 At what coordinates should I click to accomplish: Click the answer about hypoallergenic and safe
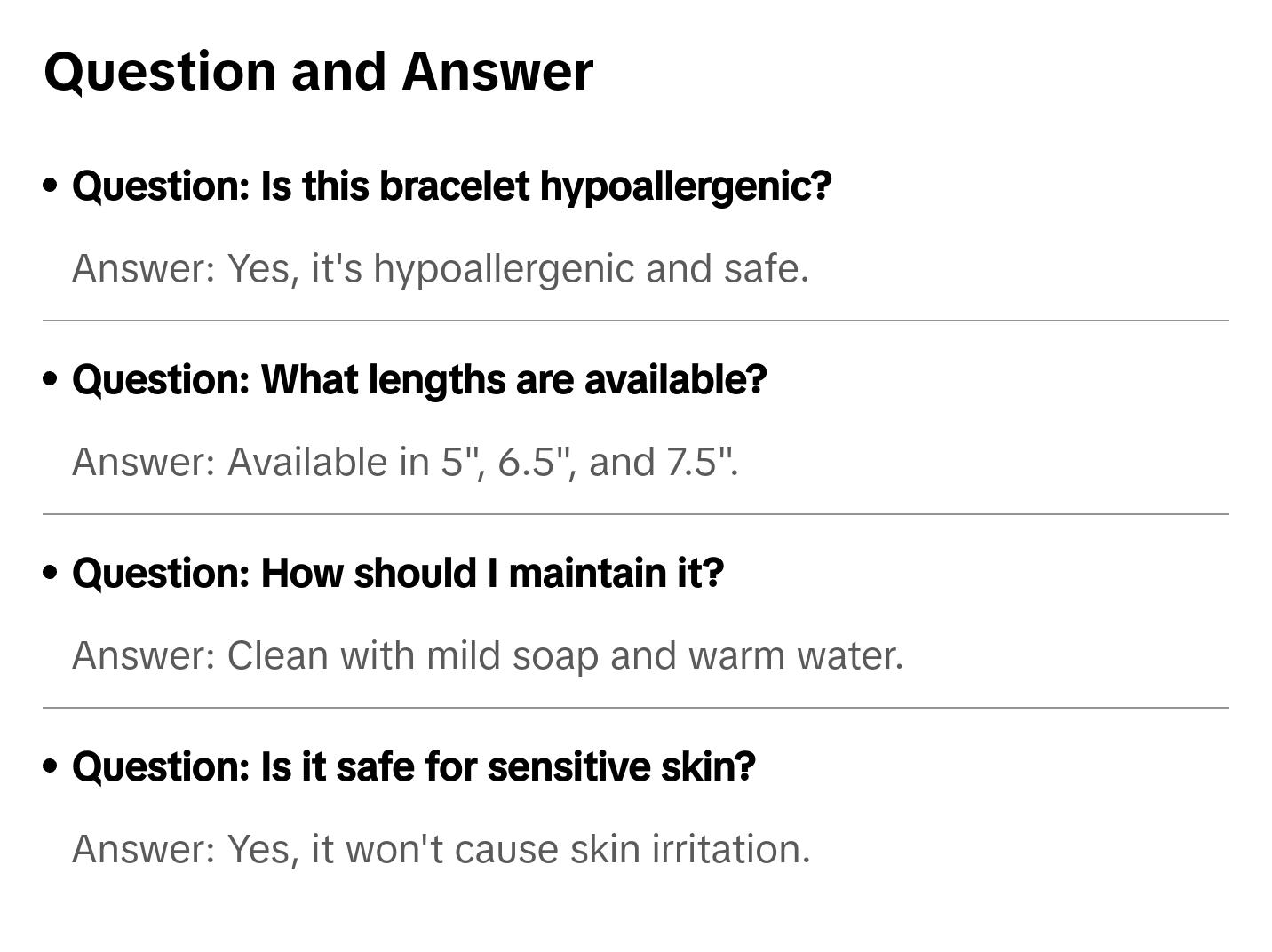(x=440, y=268)
